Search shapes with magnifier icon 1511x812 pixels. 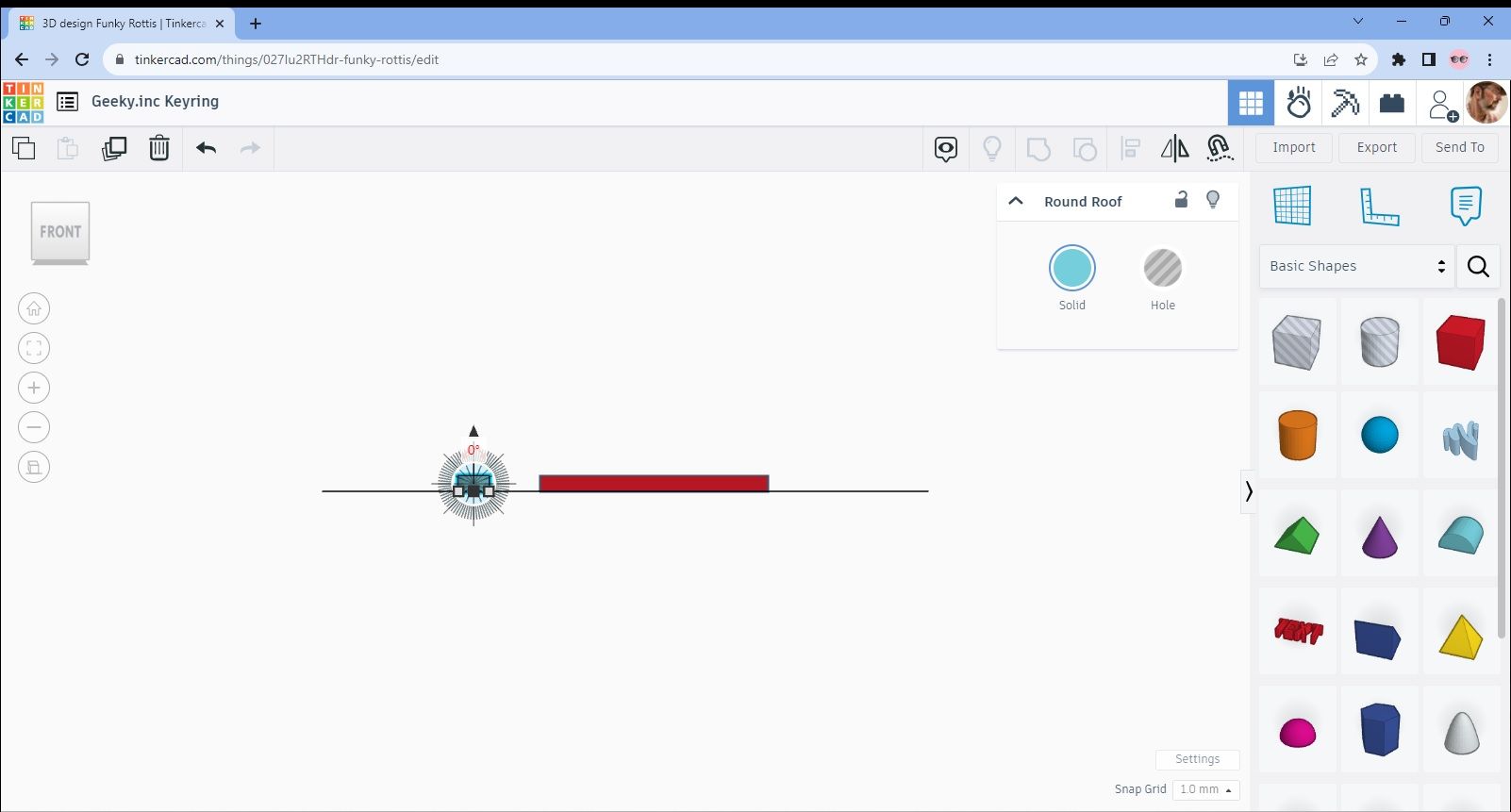coord(1478,267)
